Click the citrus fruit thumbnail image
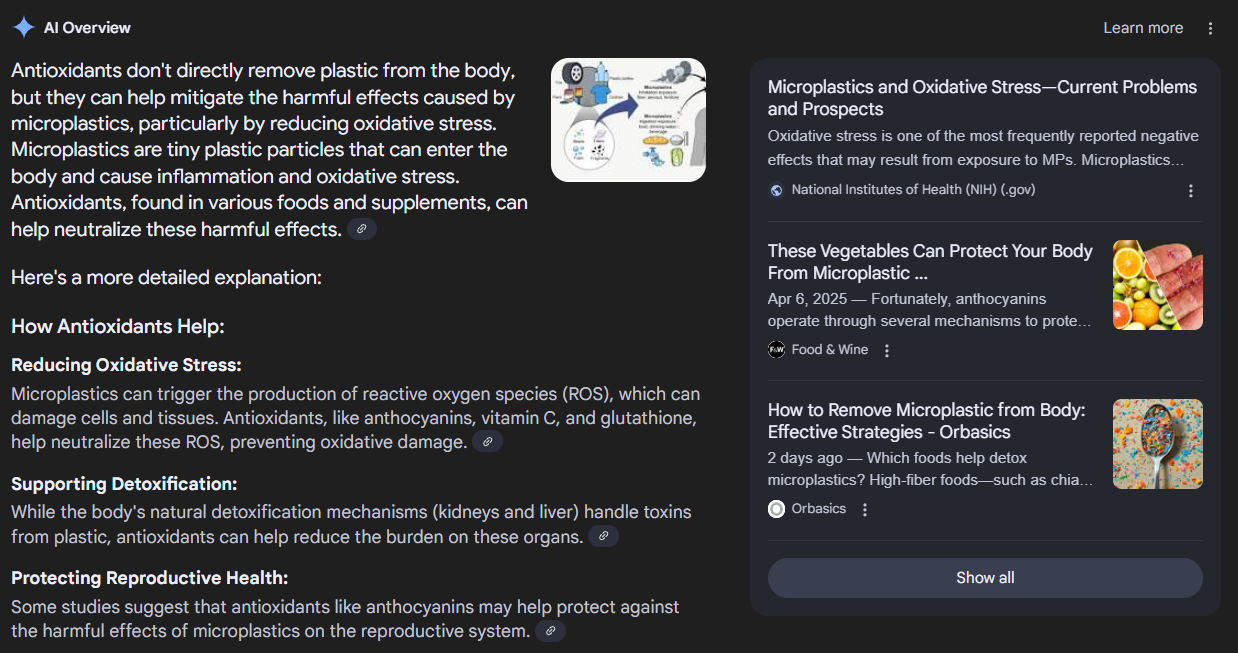 coord(1157,285)
